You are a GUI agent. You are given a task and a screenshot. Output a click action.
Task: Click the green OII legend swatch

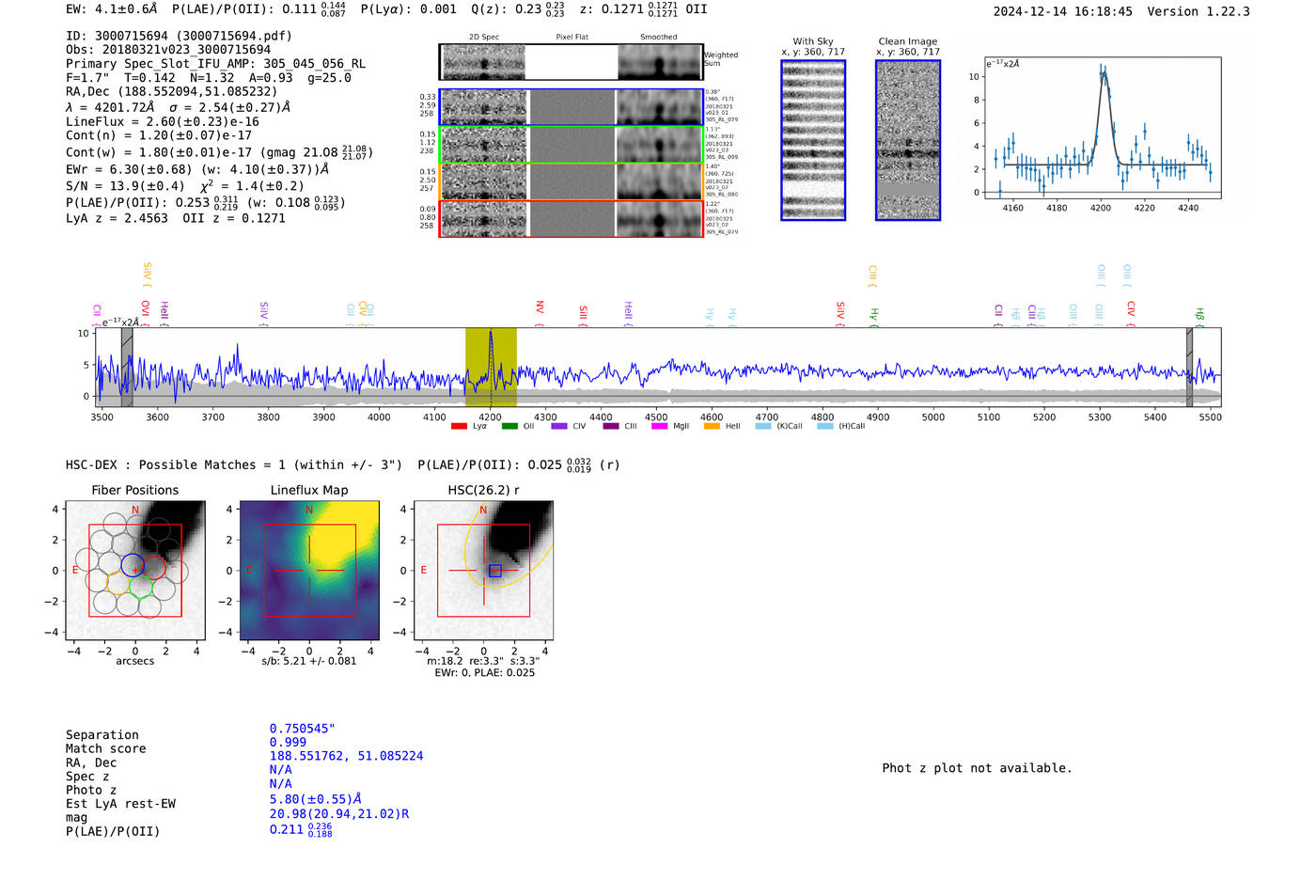tap(509, 427)
